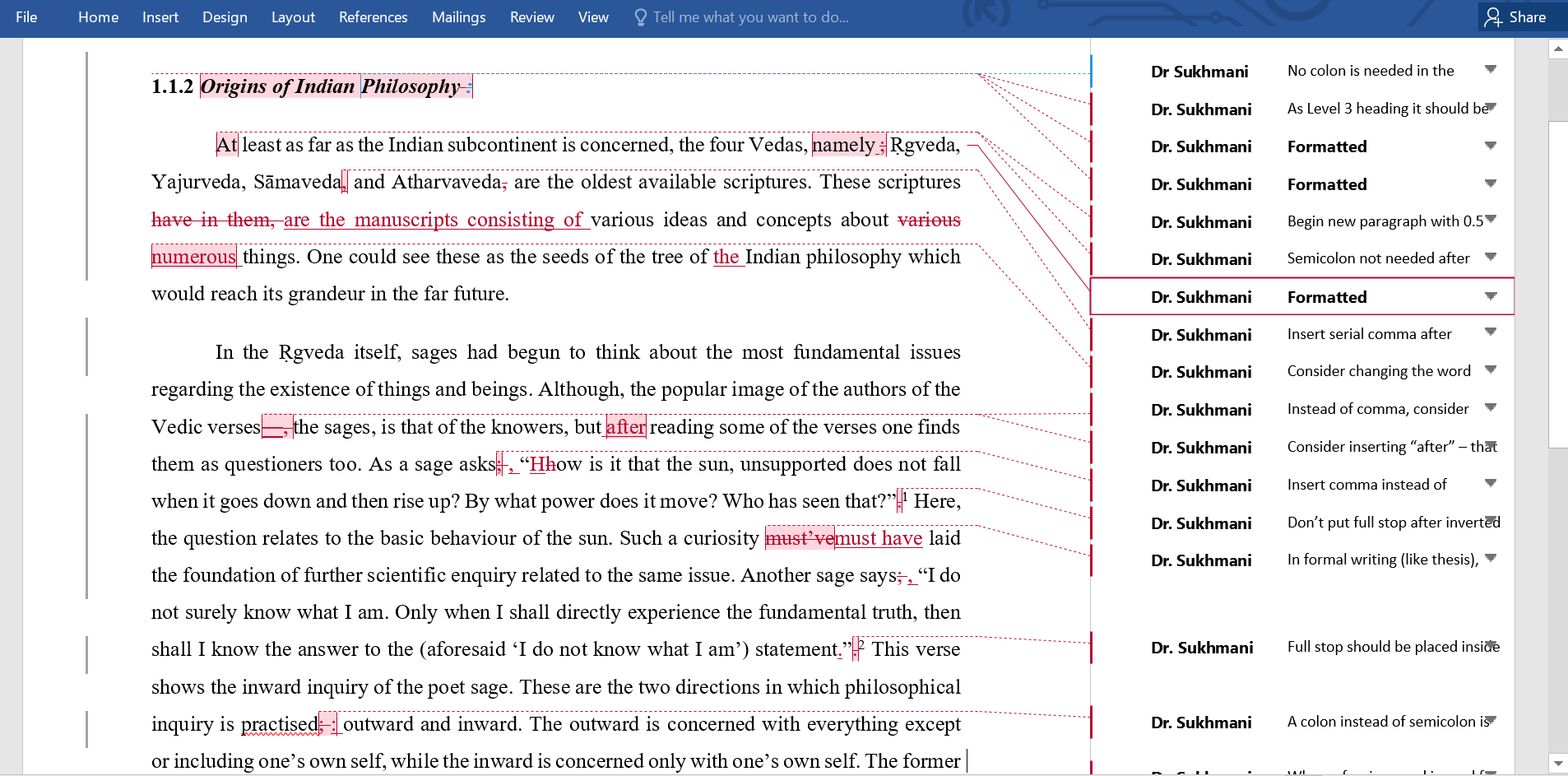Open the Review tab
Screen dimensions: 1568x776
click(x=531, y=17)
